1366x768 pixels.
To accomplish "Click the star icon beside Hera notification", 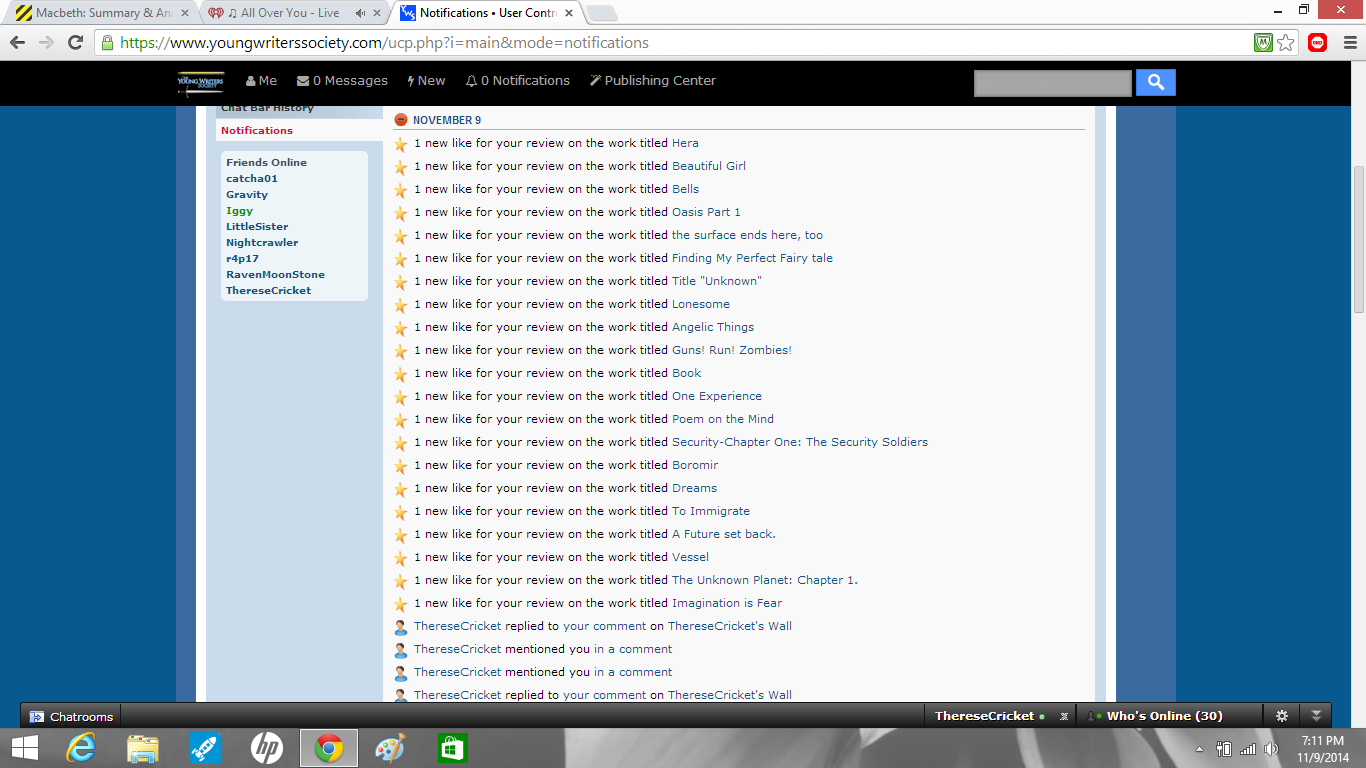I will 401,144.
